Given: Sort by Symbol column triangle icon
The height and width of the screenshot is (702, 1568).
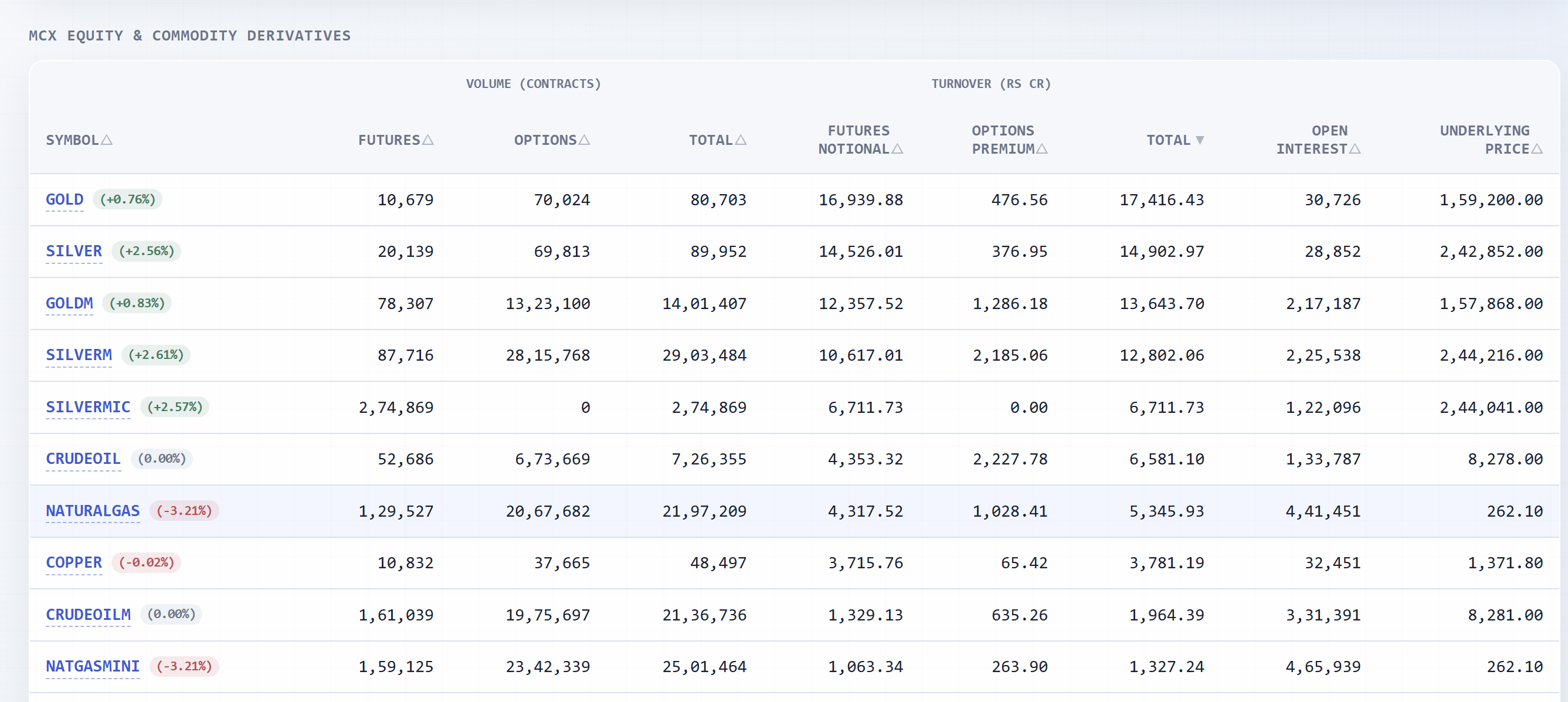Looking at the screenshot, I should pyautogui.click(x=107, y=140).
